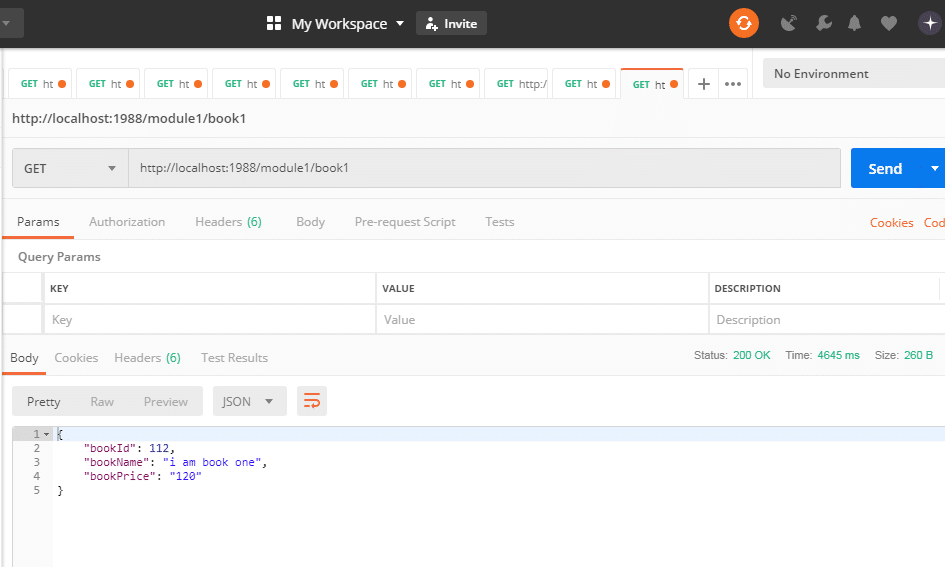Viewport: 945px width, 567px height.
Task: Click the 260 B size value
Action: pos(918,355)
